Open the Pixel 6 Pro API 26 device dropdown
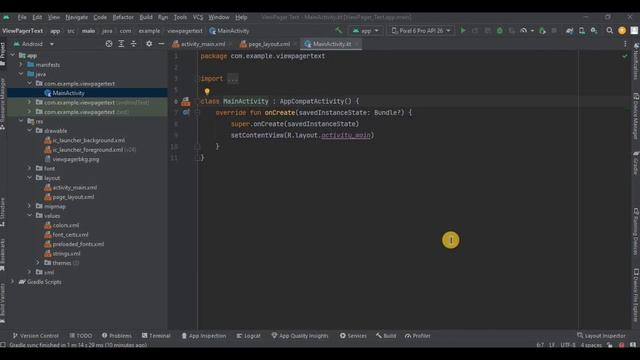The height and width of the screenshot is (360, 640). (421, 31)
